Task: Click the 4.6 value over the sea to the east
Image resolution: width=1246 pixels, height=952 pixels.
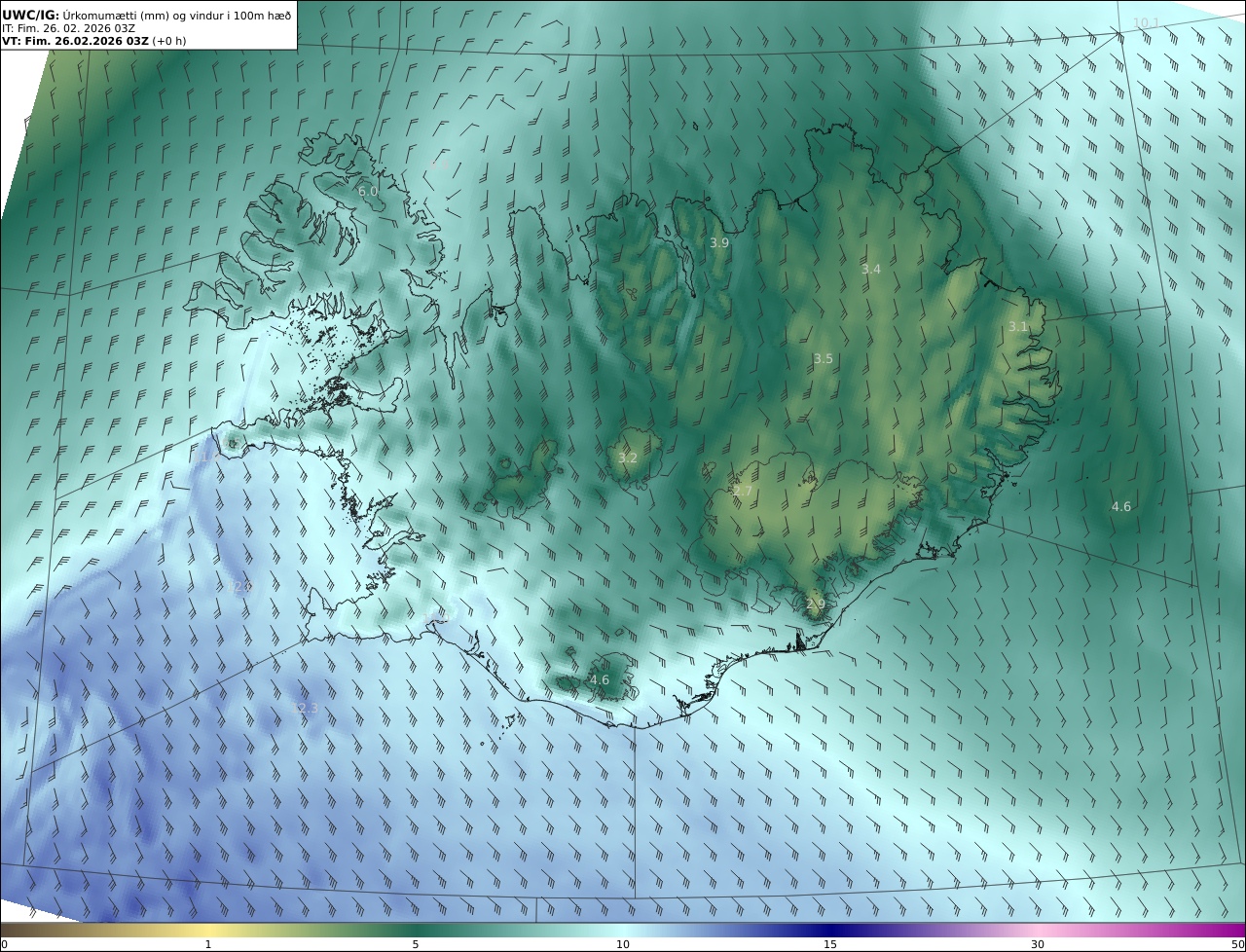Action: [x=1121, y=507]
